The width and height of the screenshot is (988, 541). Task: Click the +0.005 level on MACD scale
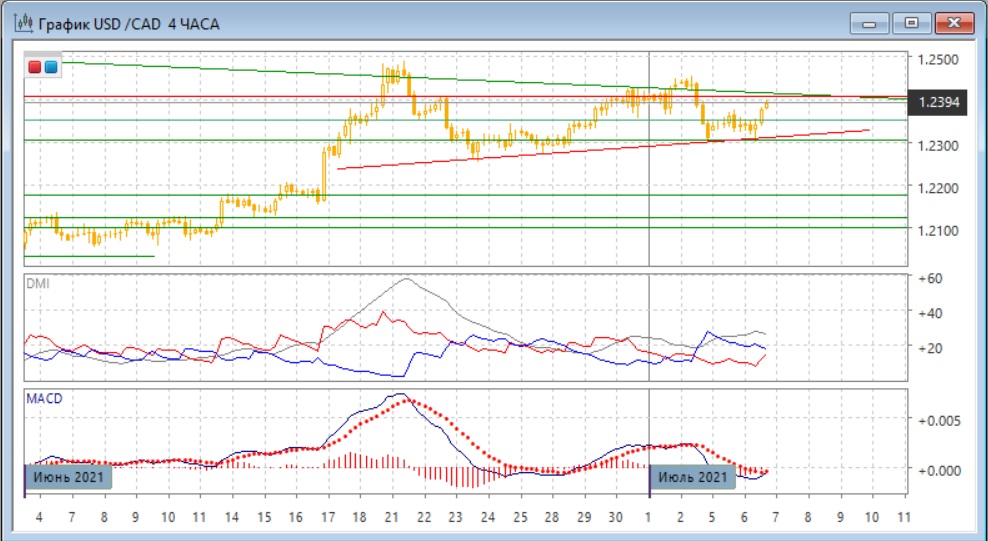click(936, 420)
